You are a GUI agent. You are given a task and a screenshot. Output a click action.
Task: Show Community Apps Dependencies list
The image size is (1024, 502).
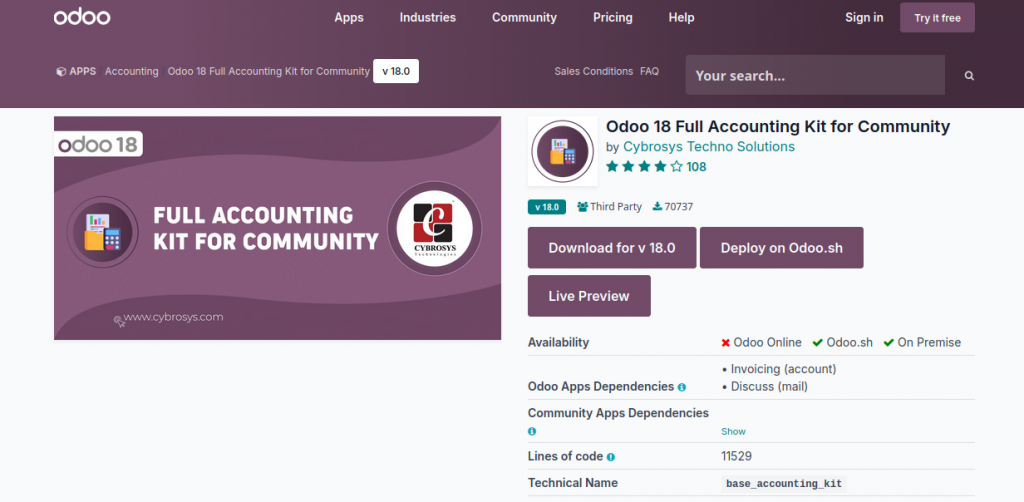pyautogui.click(x=733, y=432)
